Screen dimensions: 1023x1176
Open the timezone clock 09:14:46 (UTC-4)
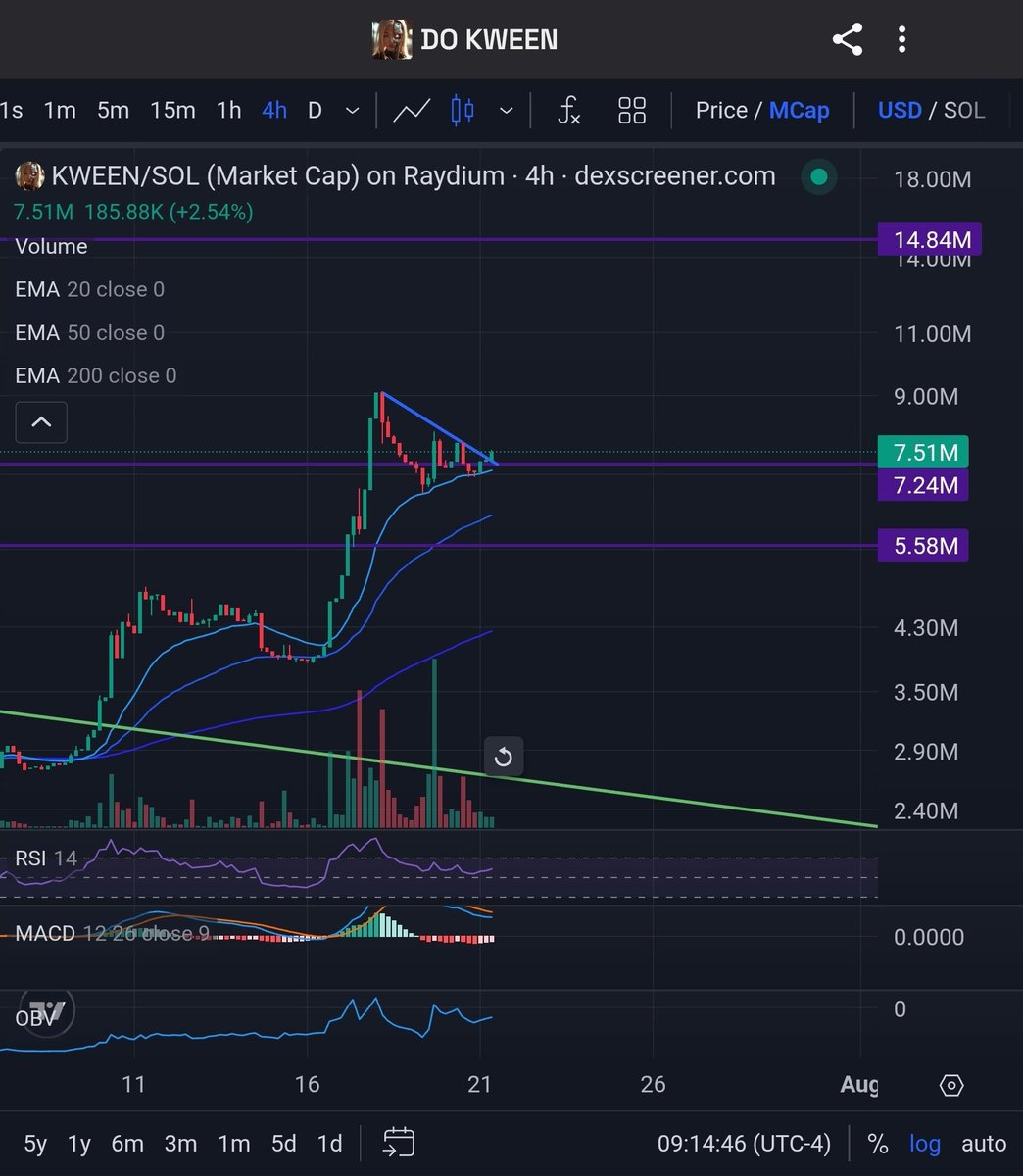click(744, 1144)
